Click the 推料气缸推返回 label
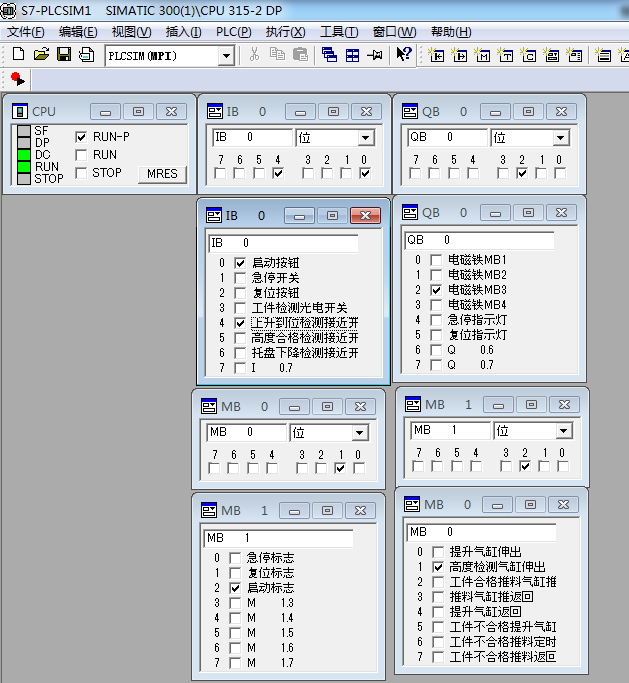 491,597
